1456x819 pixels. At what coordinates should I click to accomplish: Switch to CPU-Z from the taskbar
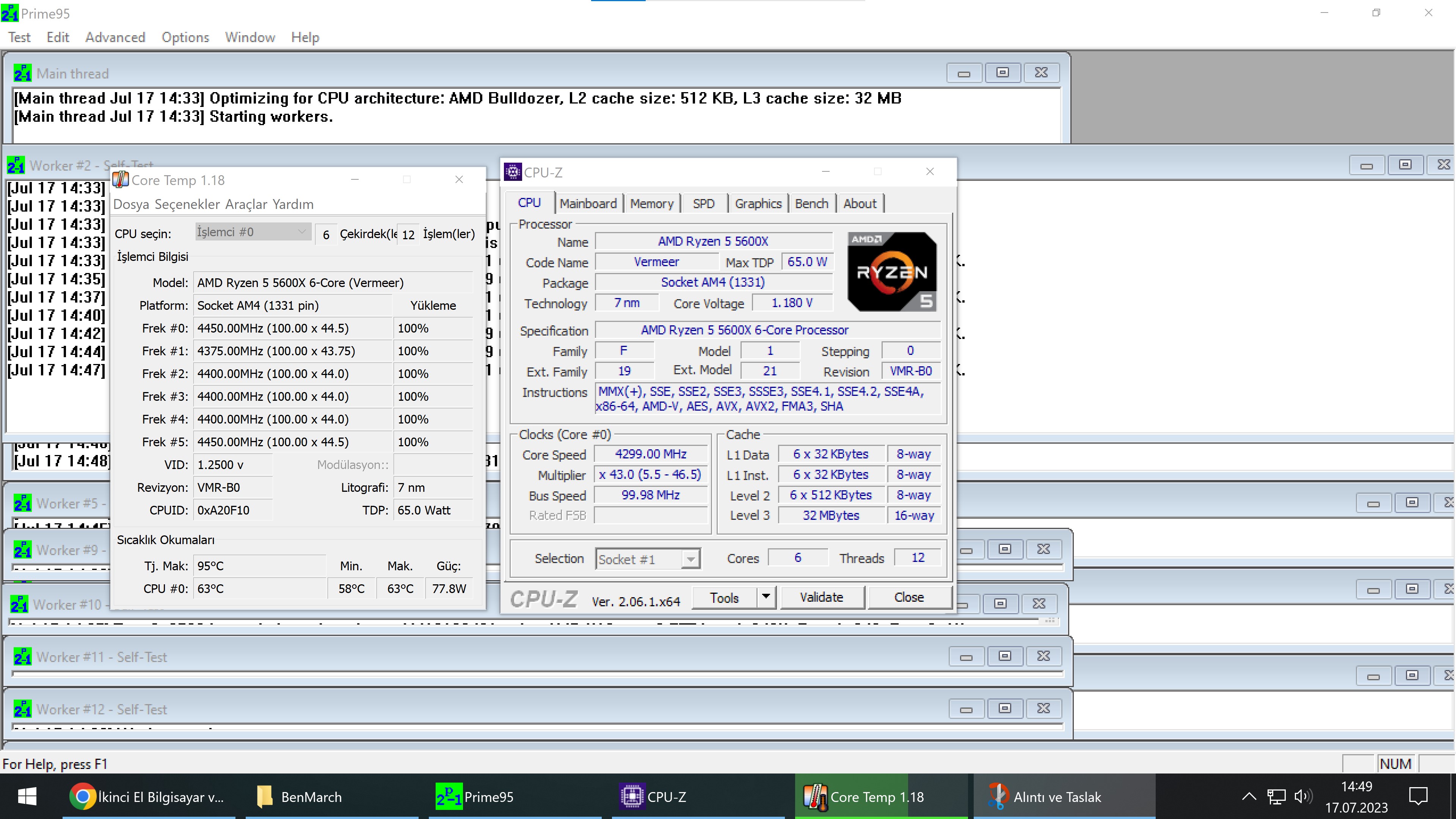pos(698,796)
